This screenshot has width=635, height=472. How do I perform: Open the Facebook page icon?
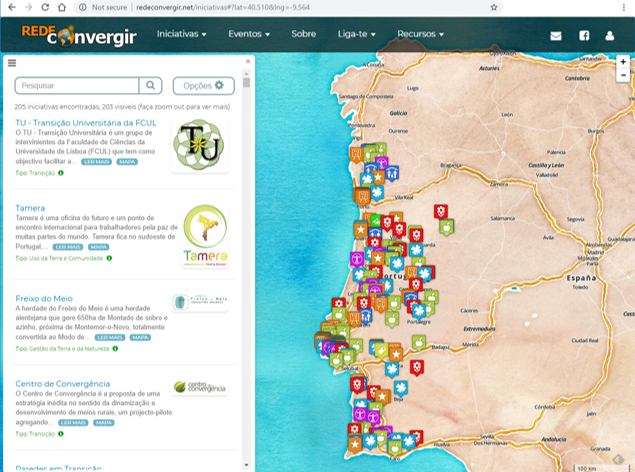point(584,36)
